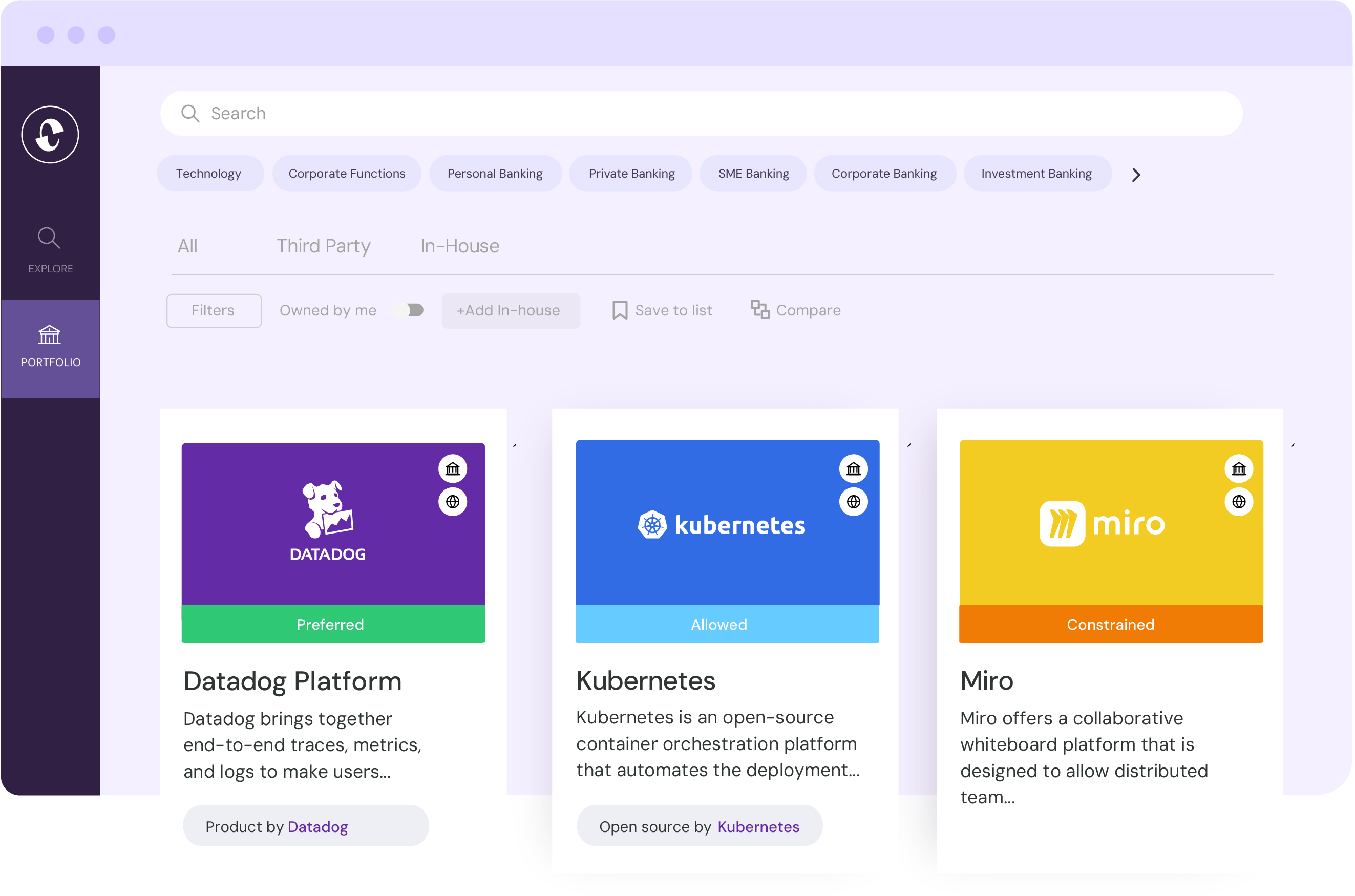1355x896 pixels.
Task: Click the Save to list bookmark icon
Action: [620, 310]
